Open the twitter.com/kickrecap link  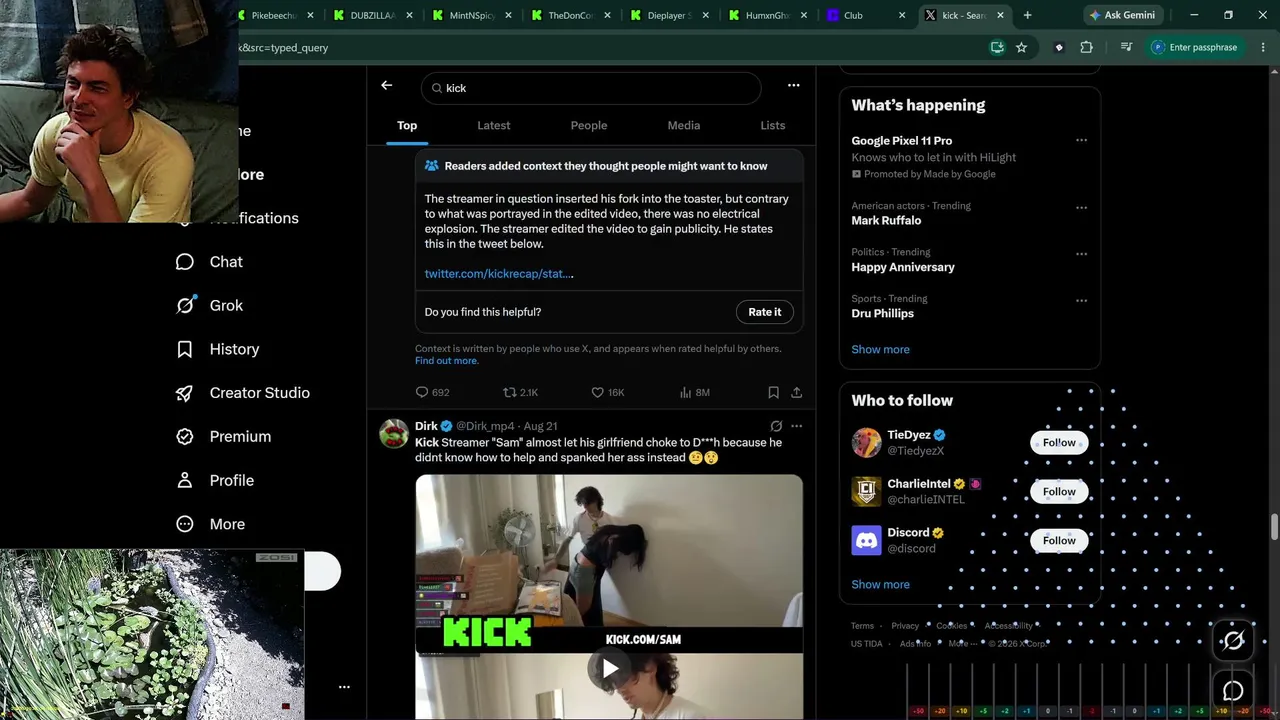point(499,274)
